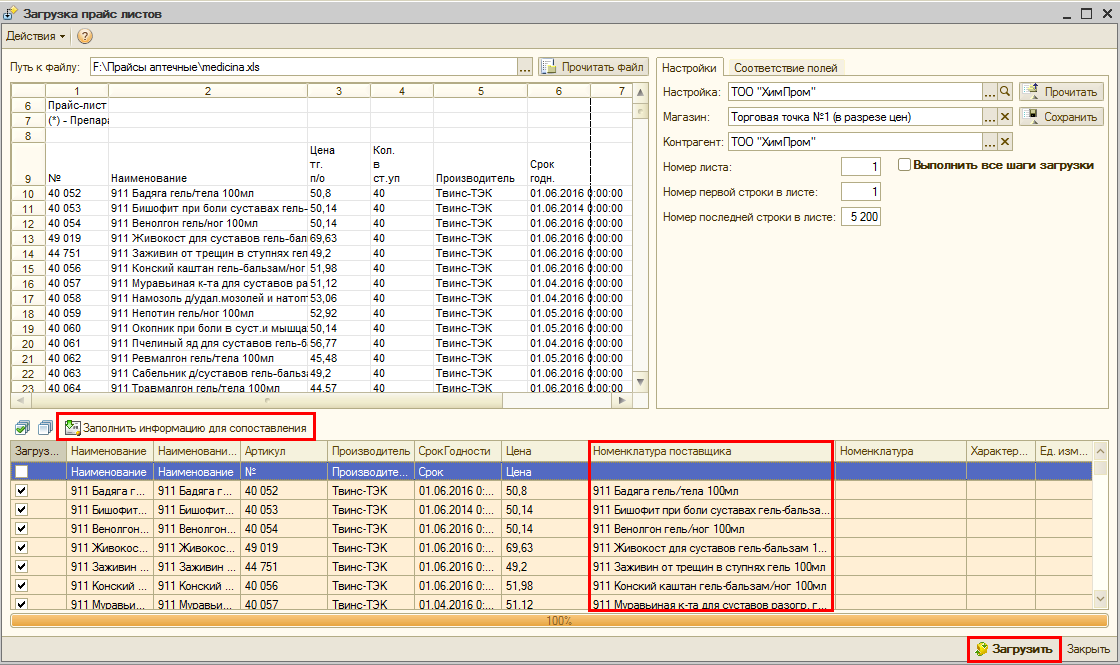Open the help question mark icon
1120x665 pixels.
click(x=85, y=36)
